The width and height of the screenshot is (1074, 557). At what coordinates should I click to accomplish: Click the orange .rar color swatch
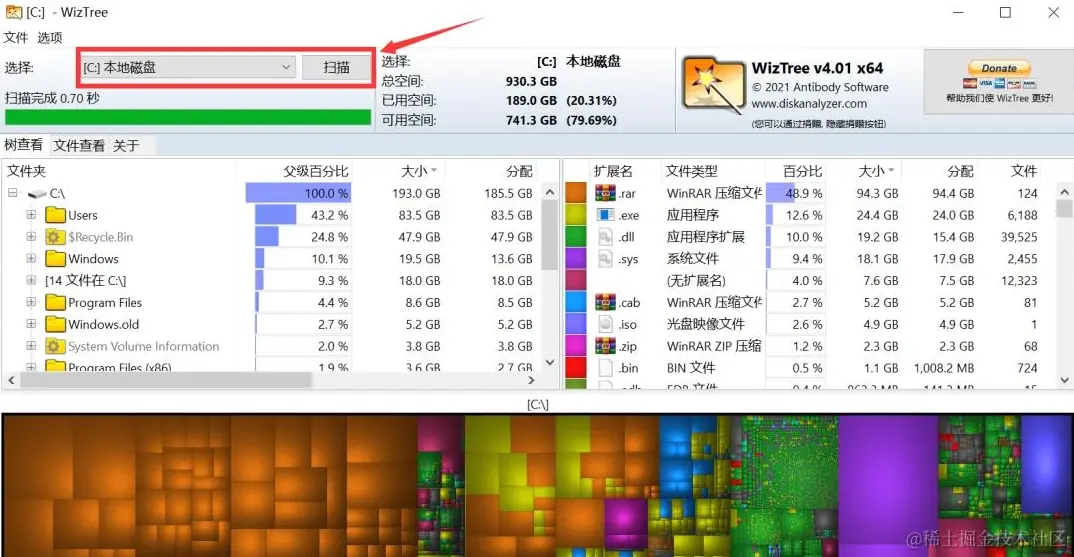575,193
